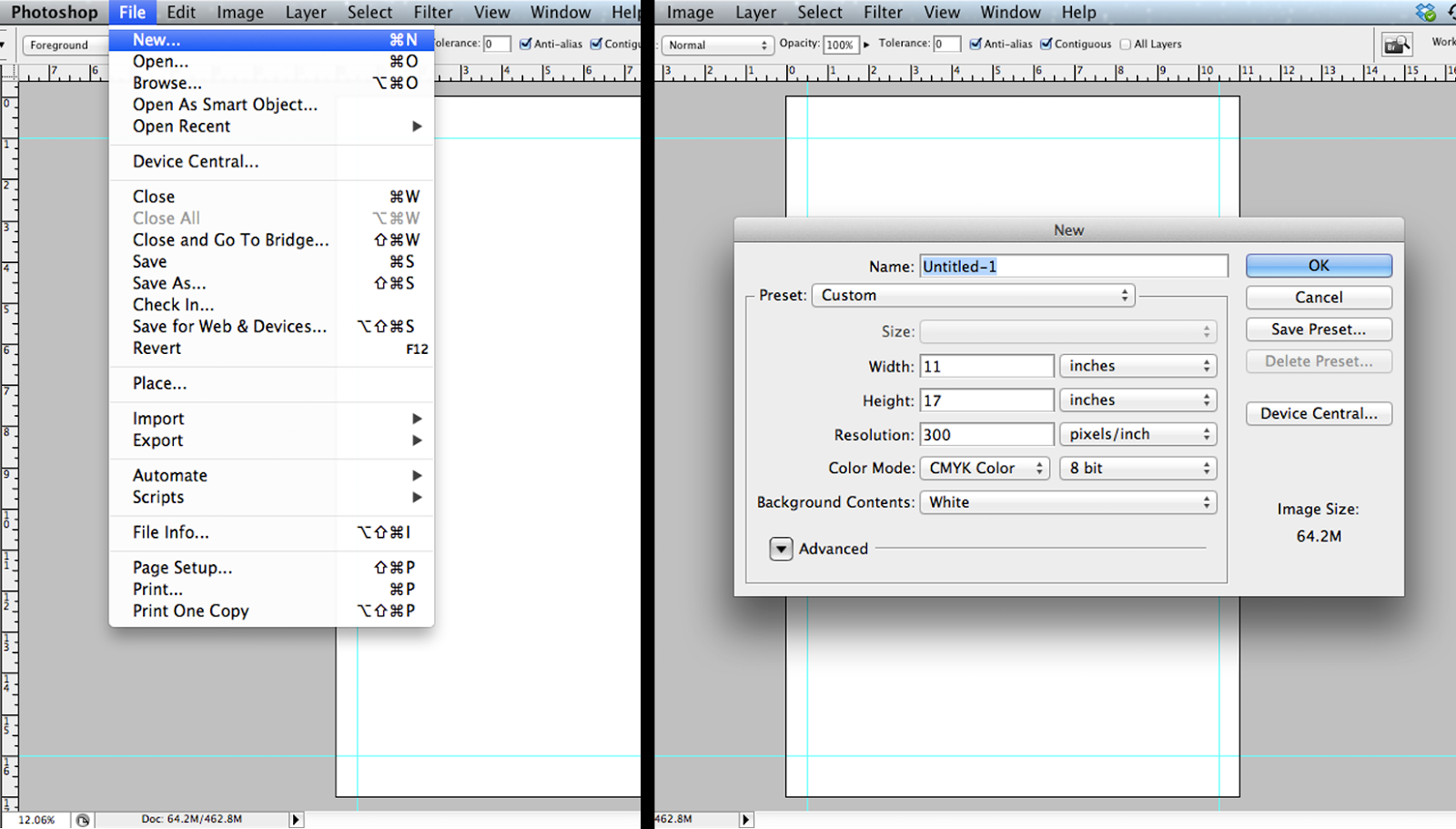The height and width of the screenshot is (829, 1456).
Task: Click the Resolution field showing 300
Action: click(986, 434)
